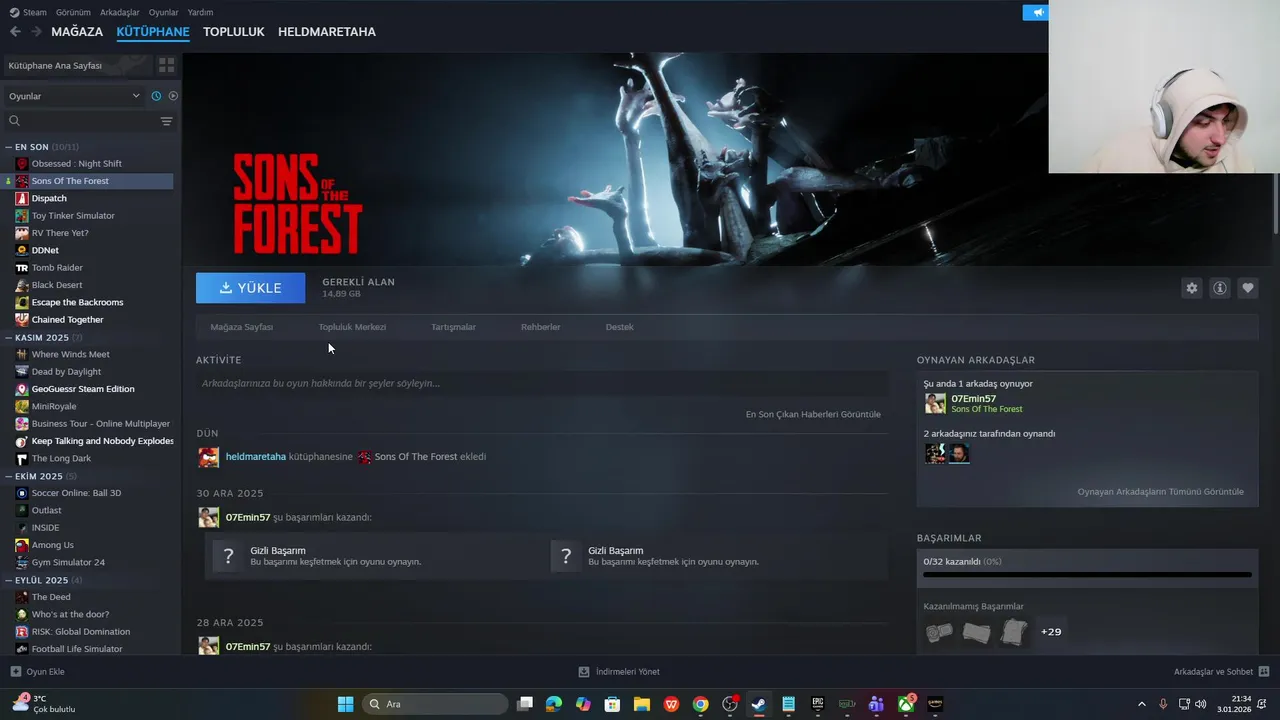Screen dimensions: 1280x720
Task: Open the Mağaza Sayfası link
Action: pyautogui.click(x=241, y=327)
